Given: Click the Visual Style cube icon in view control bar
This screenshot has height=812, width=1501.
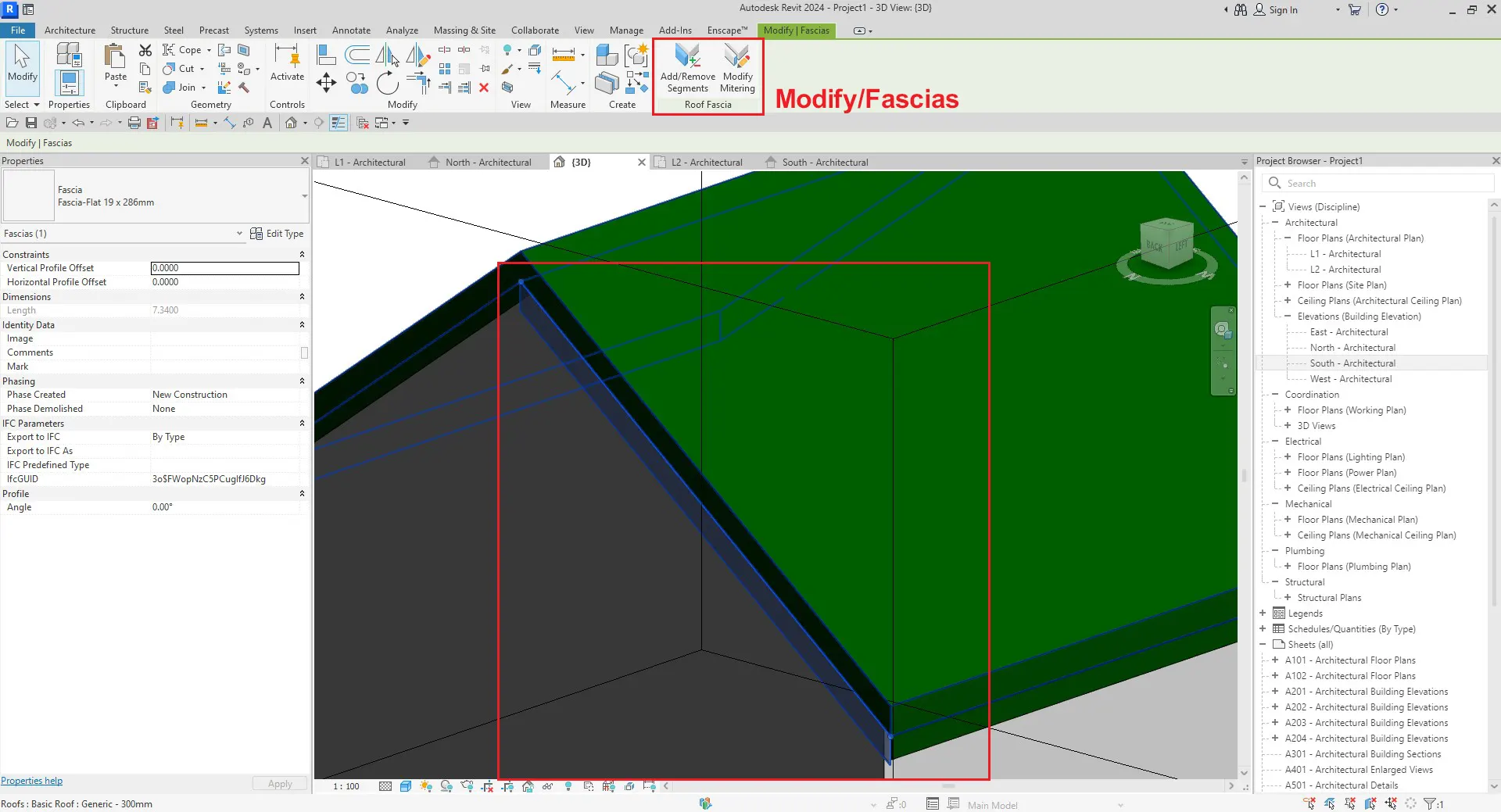Looking at the screenshot, I should (x=406, y=786).
